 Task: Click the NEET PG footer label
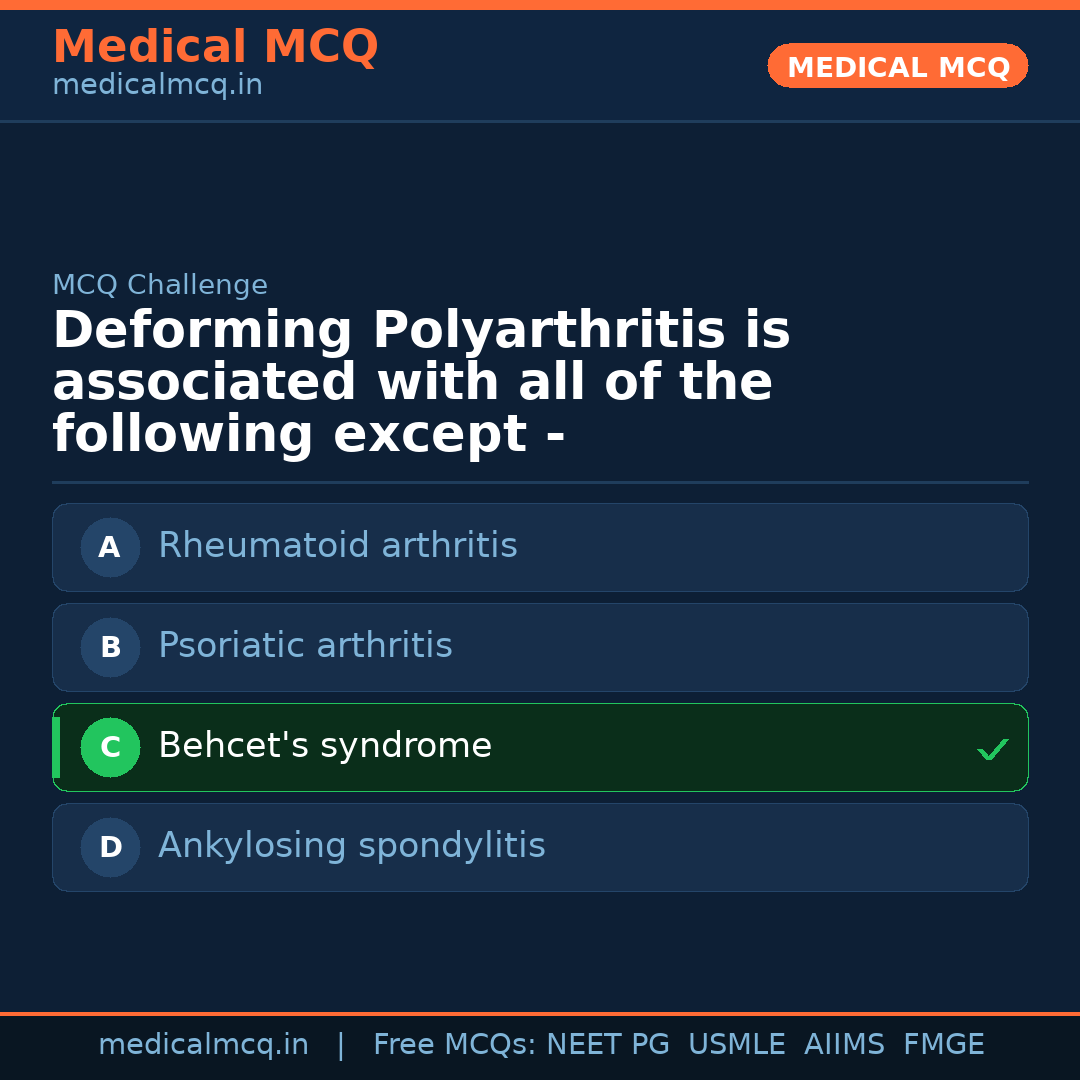(x=608, y=1045)
